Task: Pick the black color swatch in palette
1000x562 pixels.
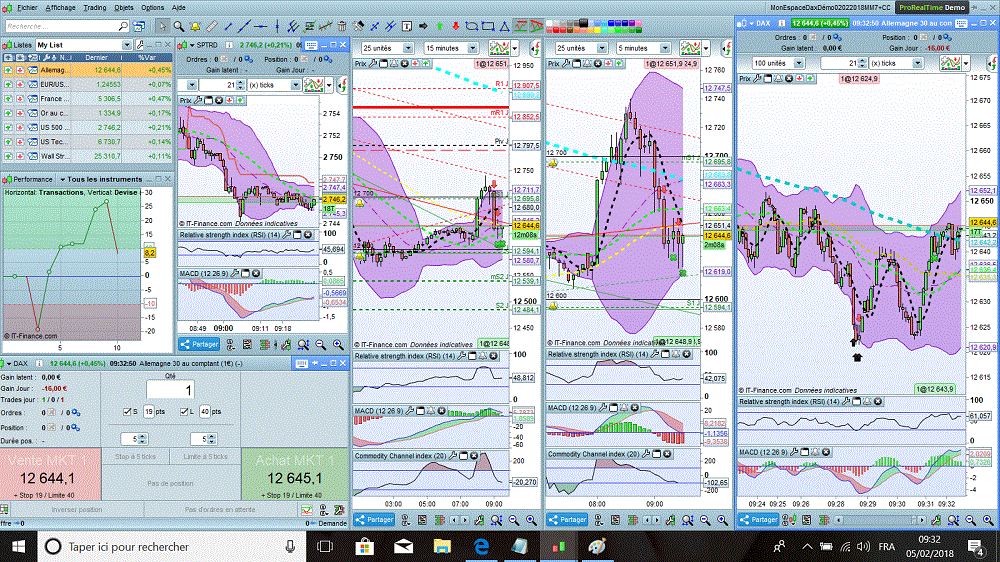Action: tap(584, 22)
